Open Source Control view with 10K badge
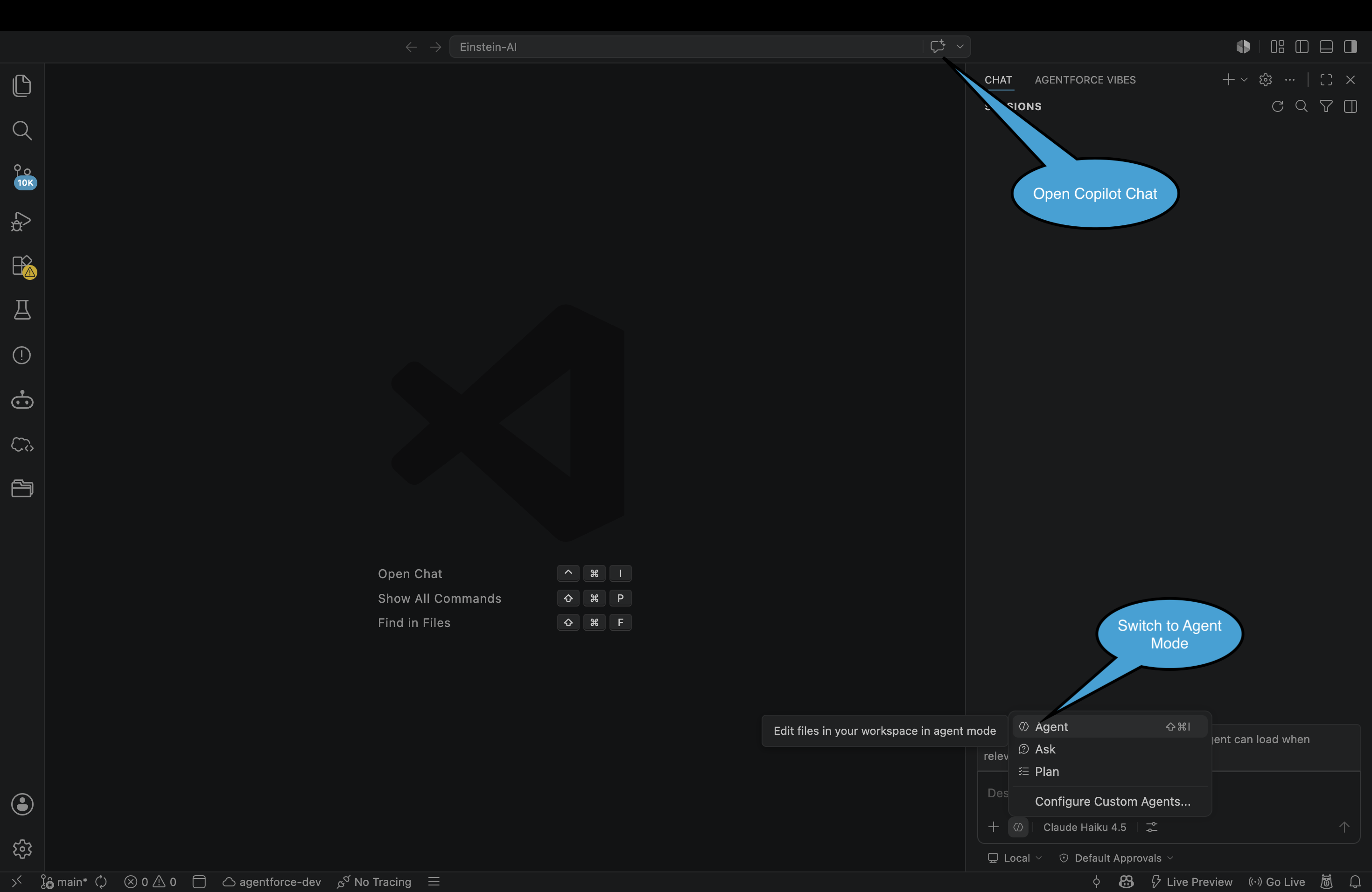The image size is (1372, 892). (x=23, y=176)
